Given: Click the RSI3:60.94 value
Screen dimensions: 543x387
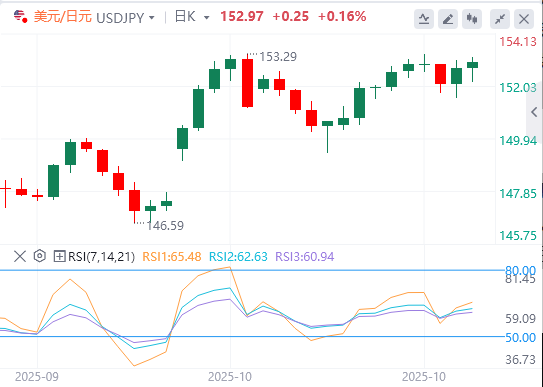Looking at the screenshot, I should [x=305, y=257].
